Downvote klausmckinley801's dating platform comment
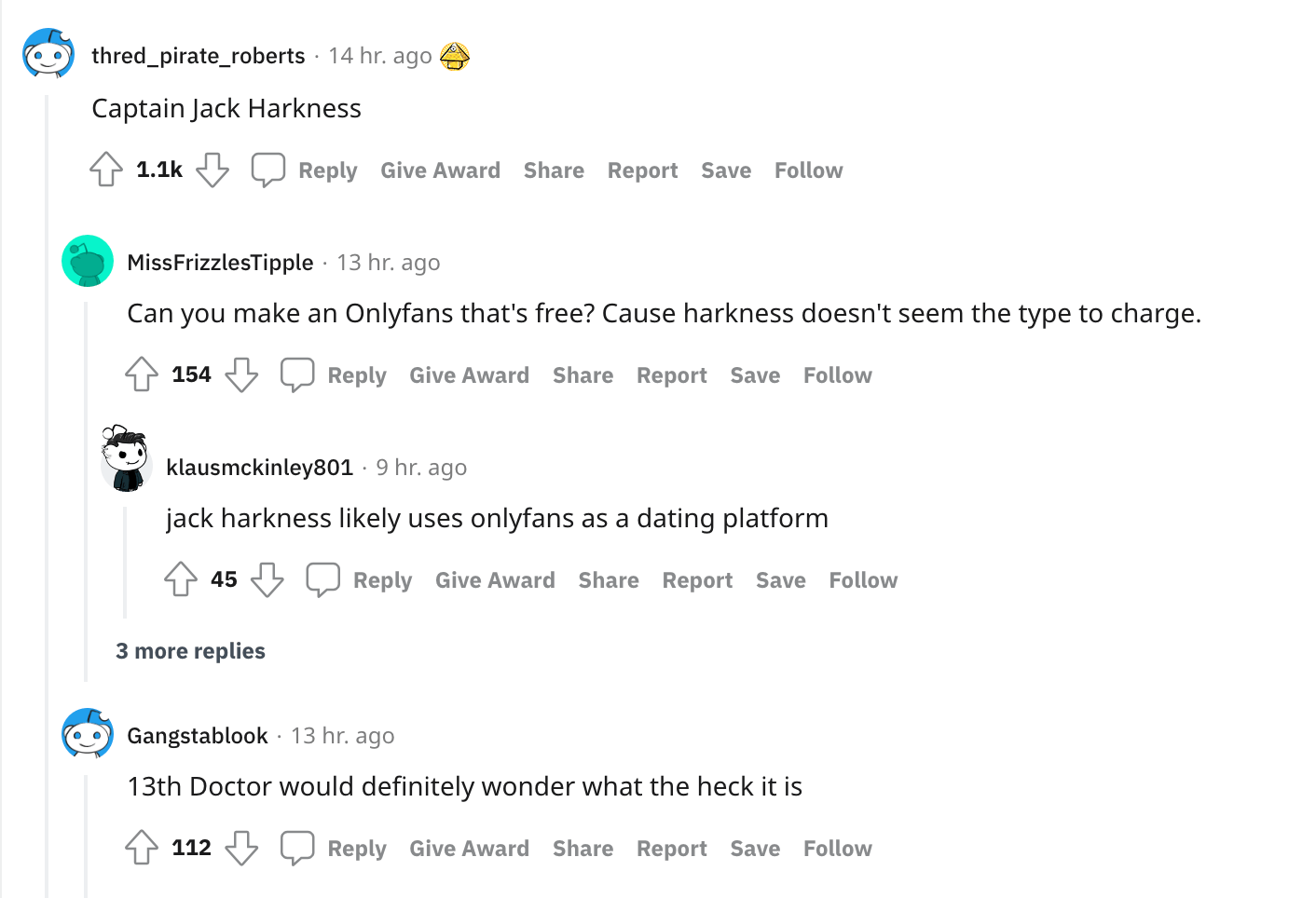Image resolution: width=1316 pixels, height=898 pixels. pos(267,581)
